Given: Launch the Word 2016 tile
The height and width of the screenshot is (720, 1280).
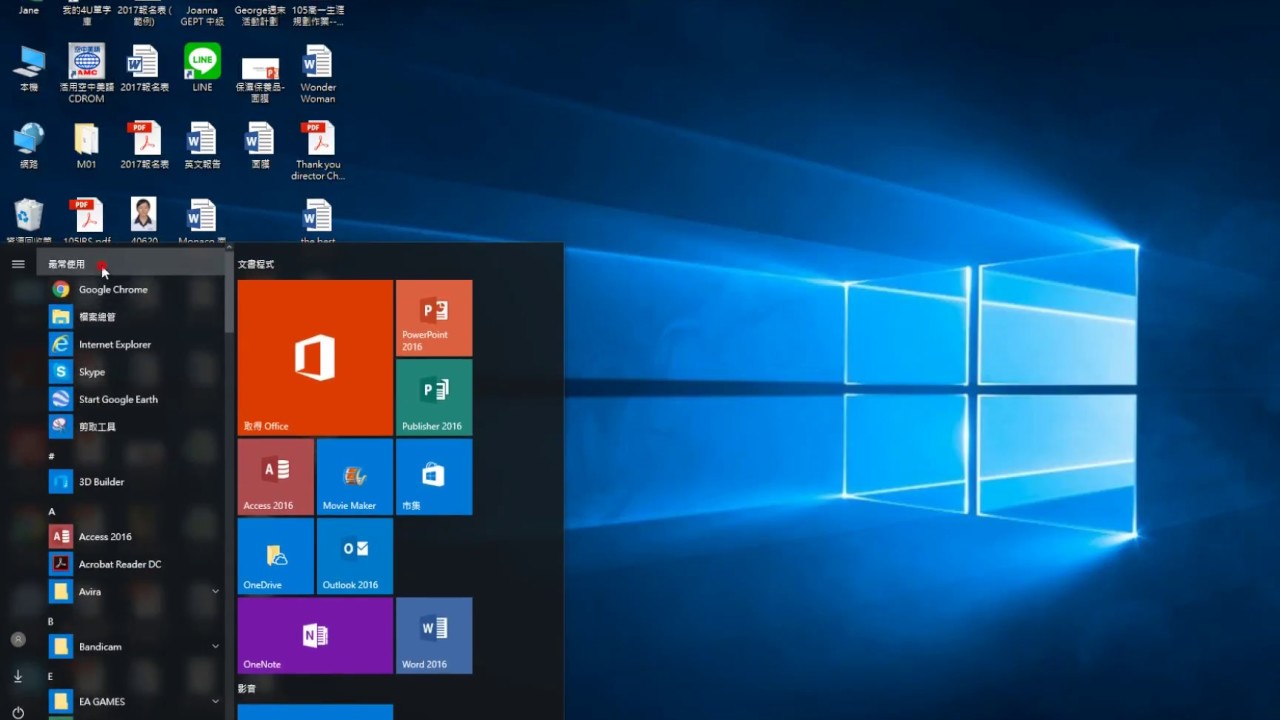Looking at the screenshot, I should click(x=434, y=635).
